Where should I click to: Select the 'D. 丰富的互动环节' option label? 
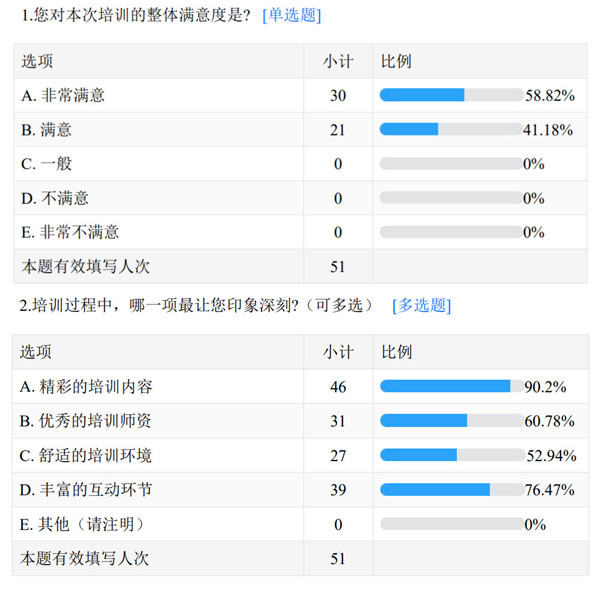click(x=86, y=490)
